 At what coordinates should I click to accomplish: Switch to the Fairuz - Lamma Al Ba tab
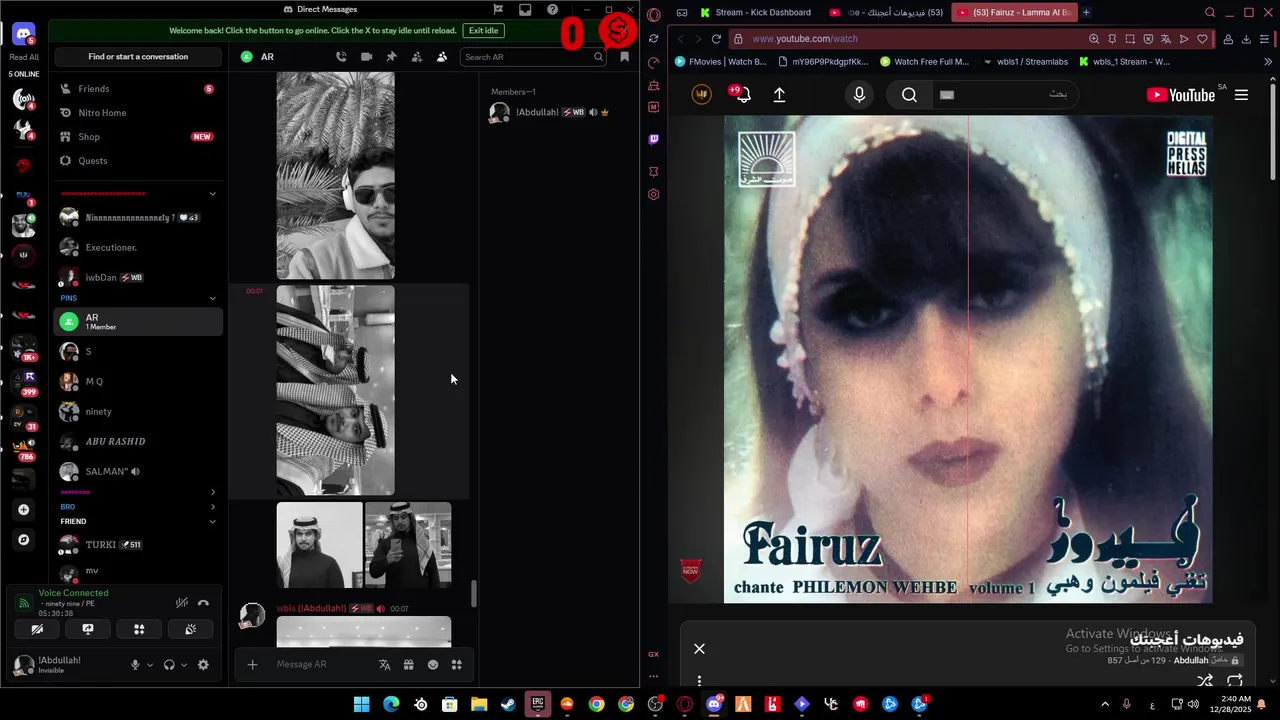[x=1012, y=13]
